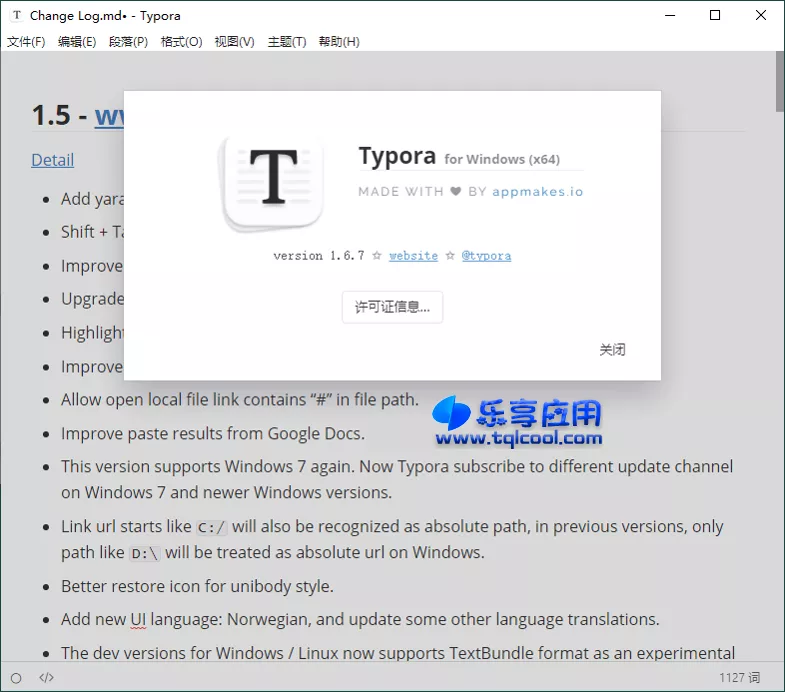Click 'Improve paste results from Google Docs' line
This screenshot has height=692, width=785.
point(213,433)
